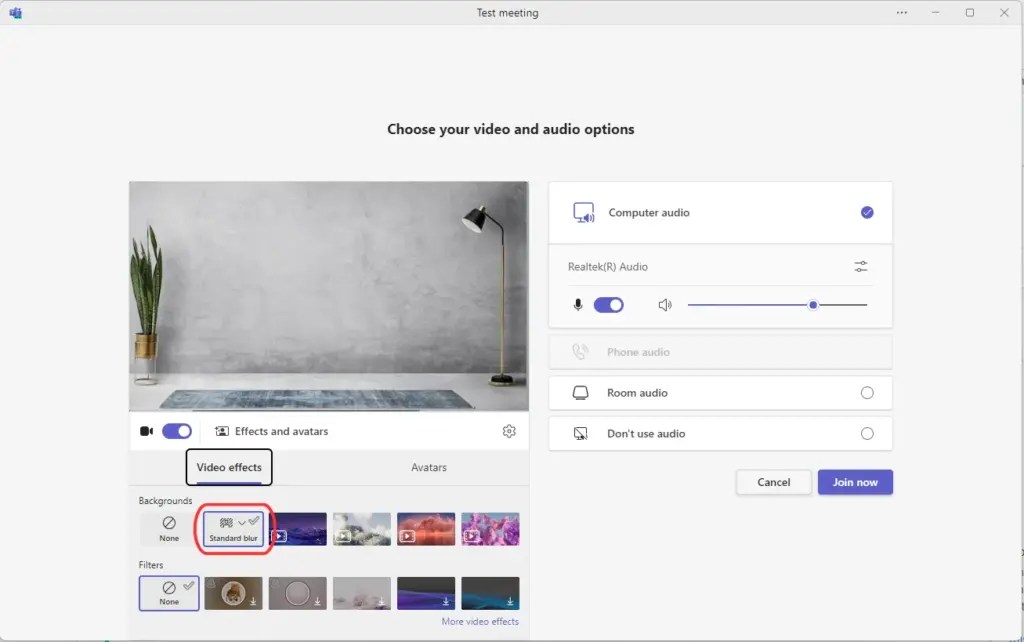Select the None filter option
Screen dimensions: 1024x642
[x=168, y=592]
